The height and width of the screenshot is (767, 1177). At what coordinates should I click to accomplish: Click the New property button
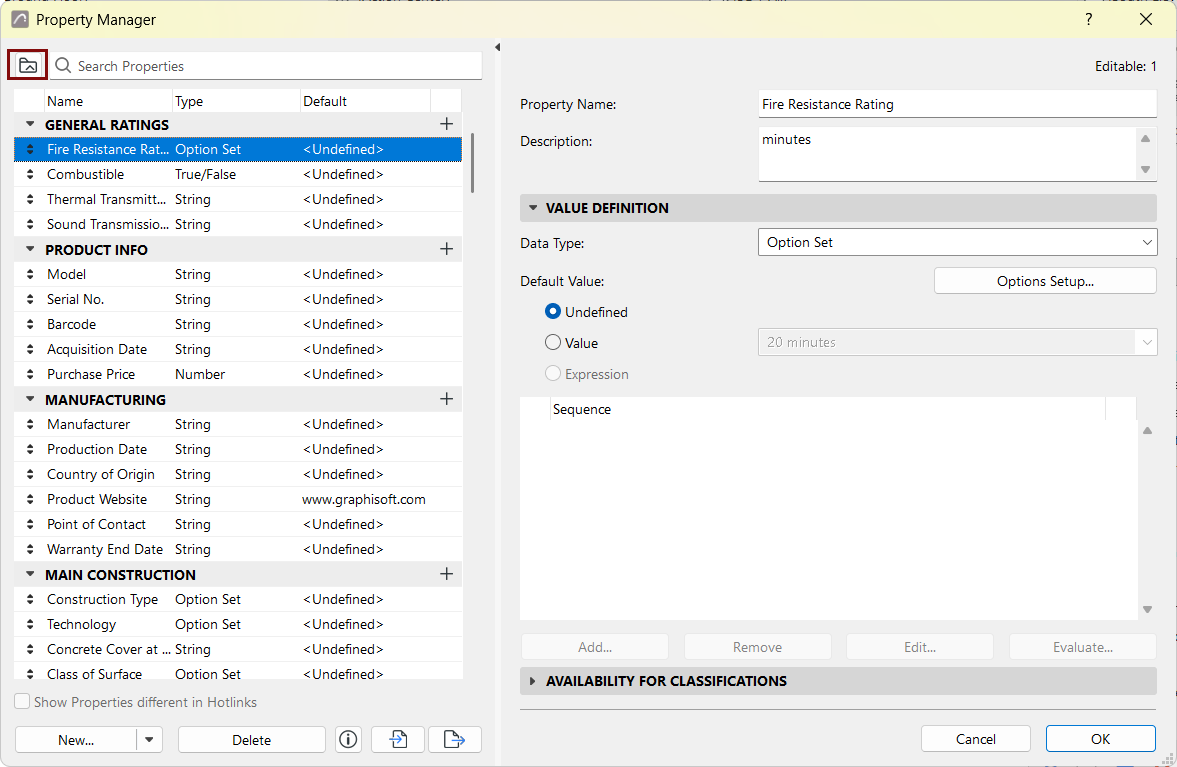click(76, 740)
